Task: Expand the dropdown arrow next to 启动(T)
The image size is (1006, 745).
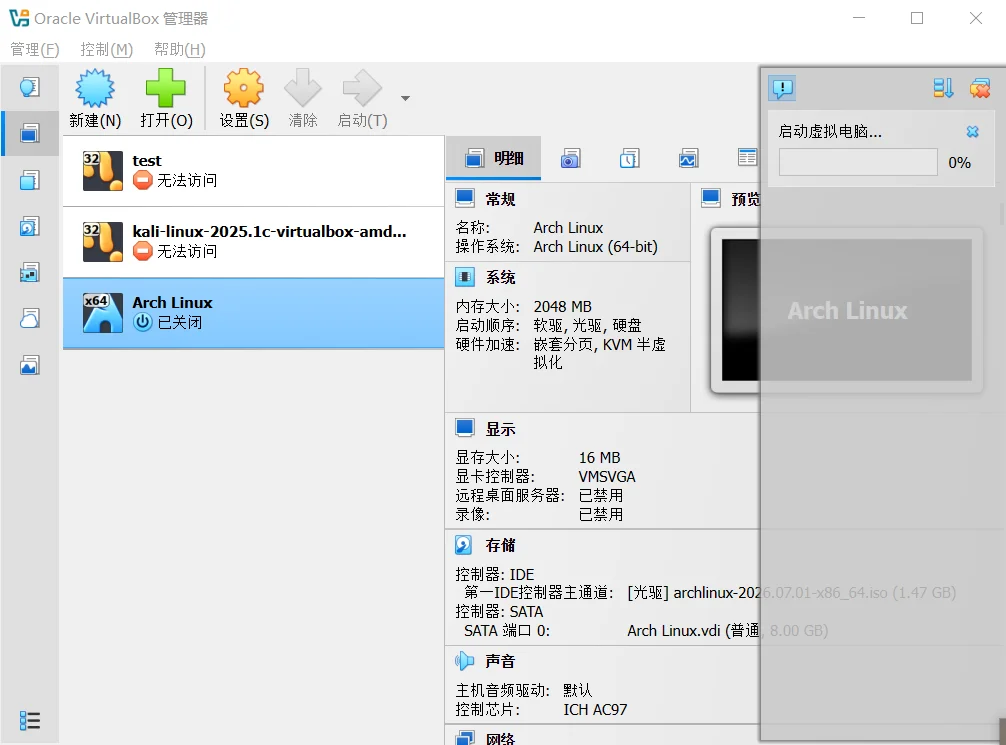Action: click(x=405, y=99)
